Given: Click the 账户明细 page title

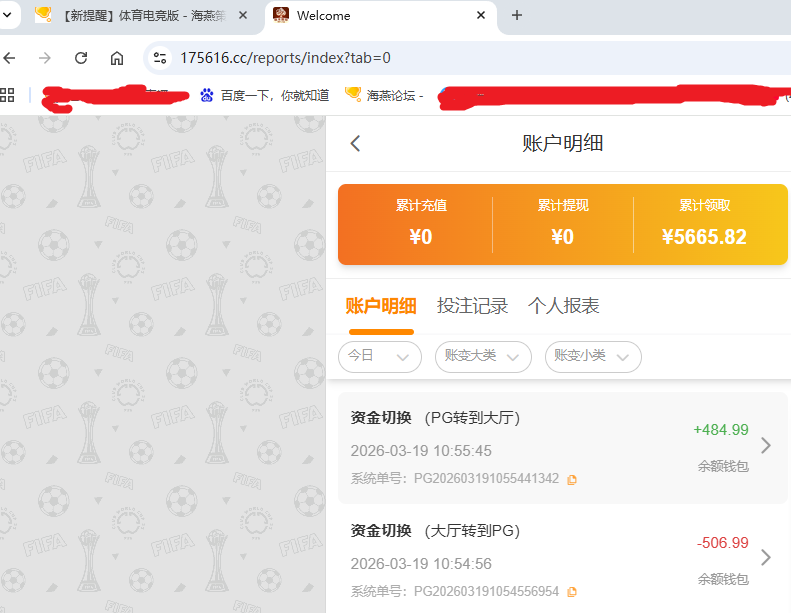Looking at the screenshot, I should (x=562, y=143).
